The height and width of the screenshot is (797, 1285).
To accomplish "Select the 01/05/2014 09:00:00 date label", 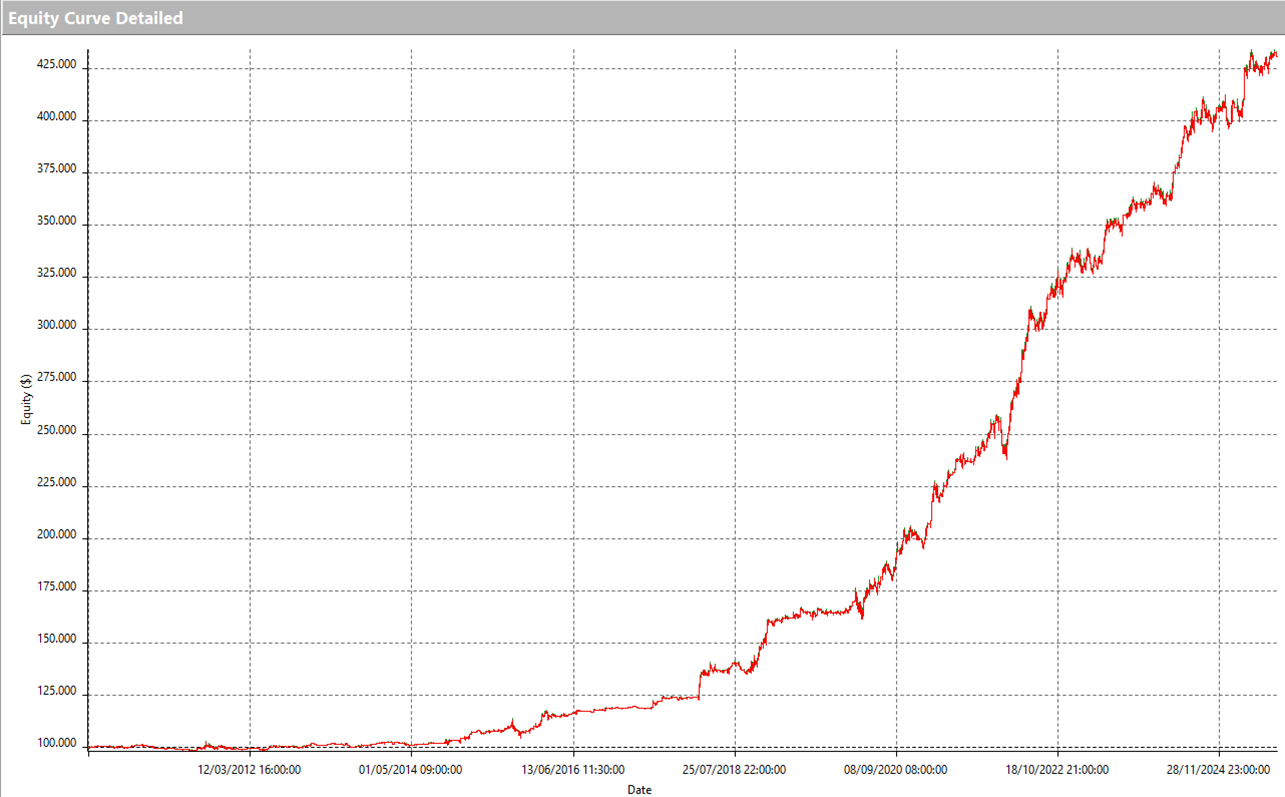I will pos(411,770).
